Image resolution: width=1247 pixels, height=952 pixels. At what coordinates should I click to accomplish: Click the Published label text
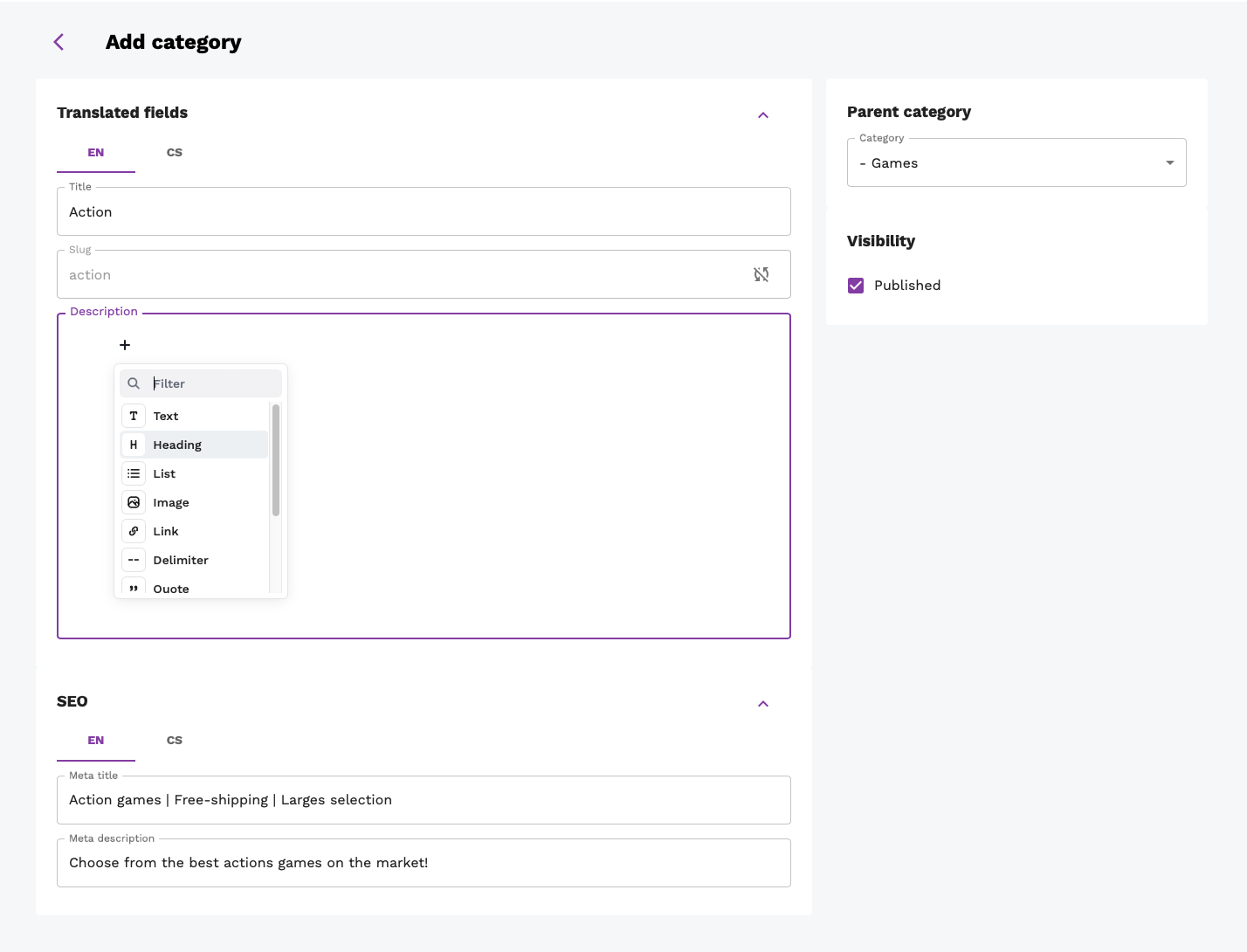pos(907,286)
